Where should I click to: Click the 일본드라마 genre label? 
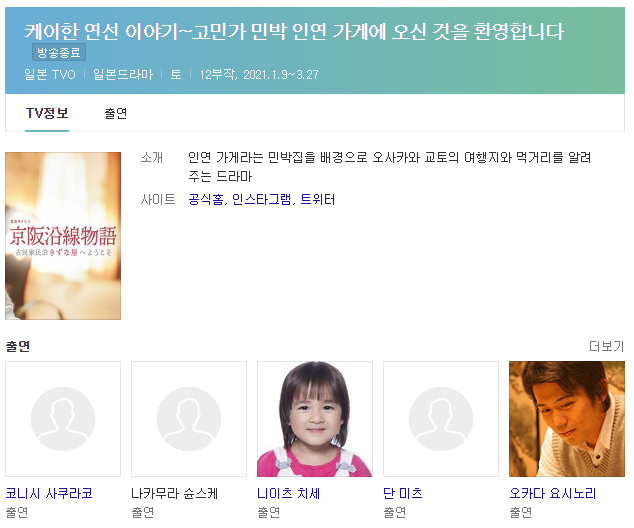[x=123, y=74]
